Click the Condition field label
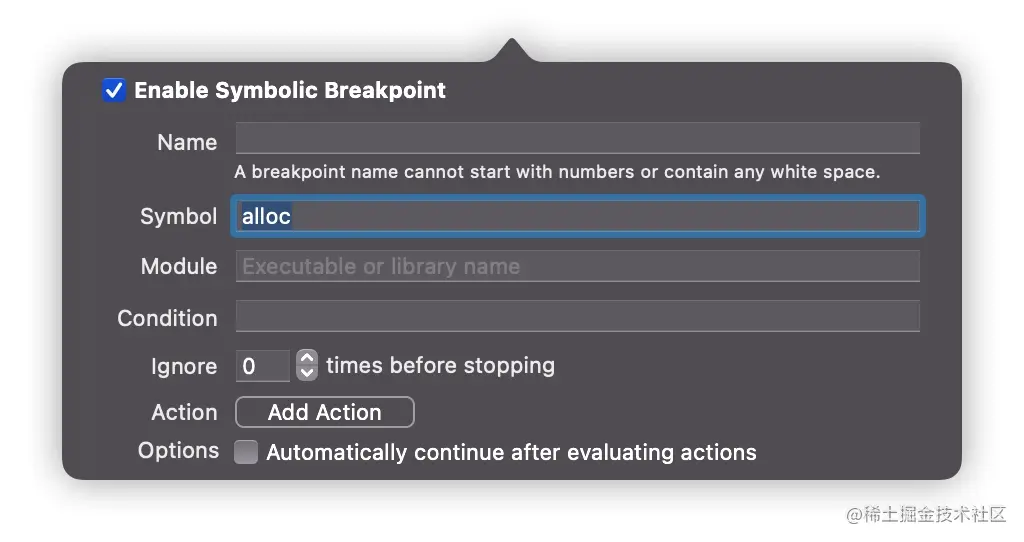The width and height of the screenshot is (1024, 542). click(x=167, y=318)
